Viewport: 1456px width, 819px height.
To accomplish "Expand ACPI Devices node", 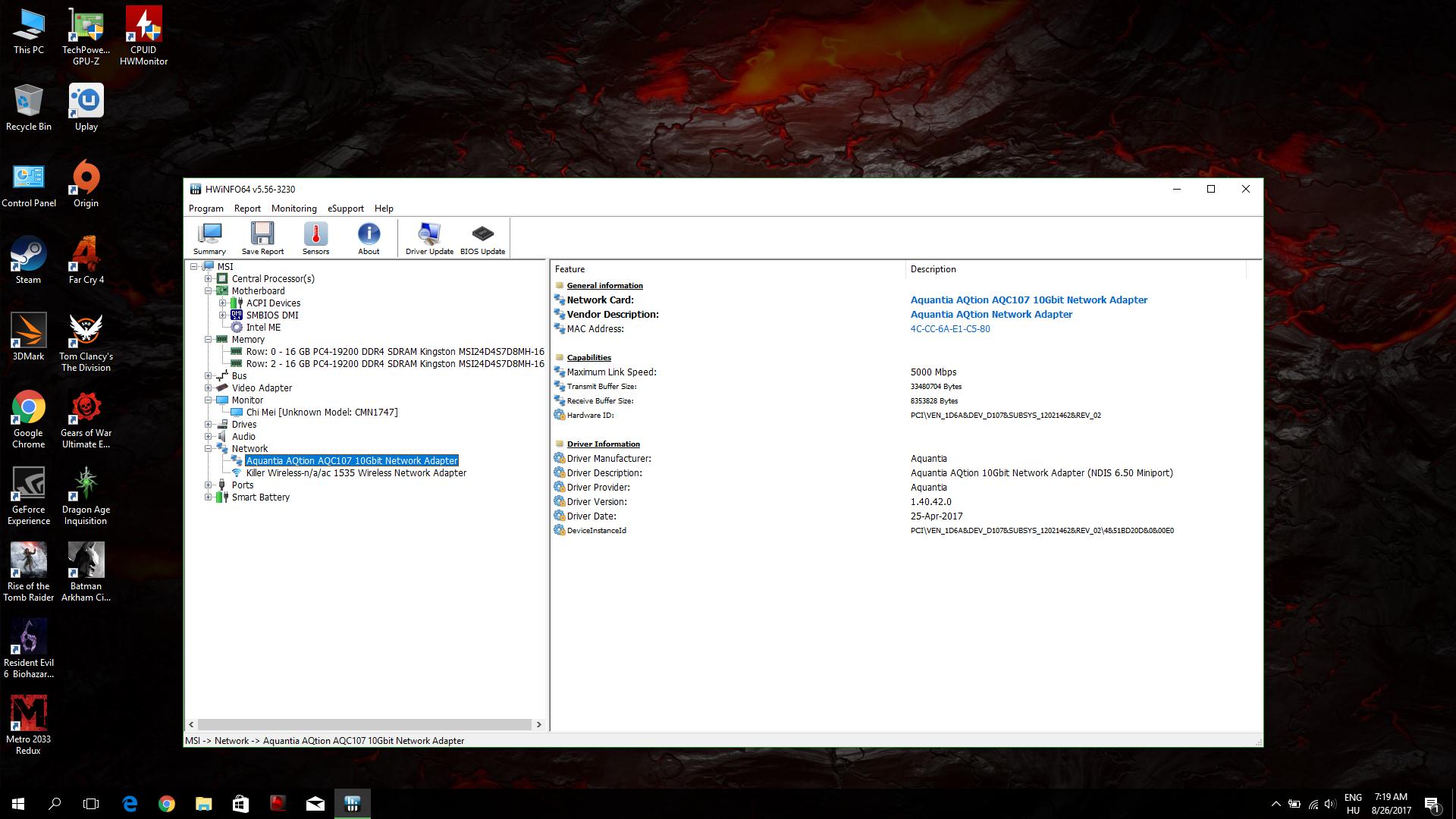I will click(x=223, y=303).
